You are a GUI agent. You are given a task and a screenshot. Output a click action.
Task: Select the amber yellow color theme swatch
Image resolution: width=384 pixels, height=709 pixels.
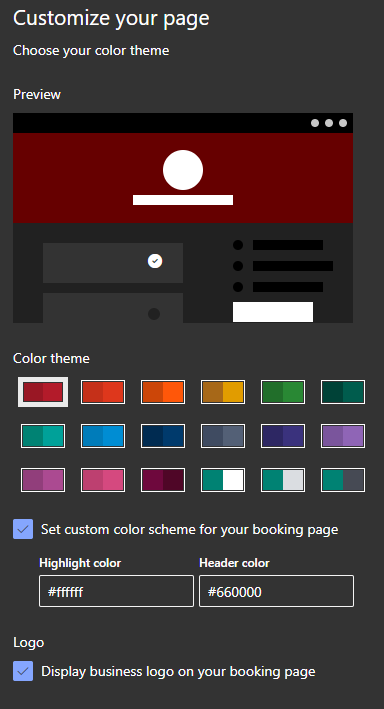pyautogui.click(x=223, y=392)
